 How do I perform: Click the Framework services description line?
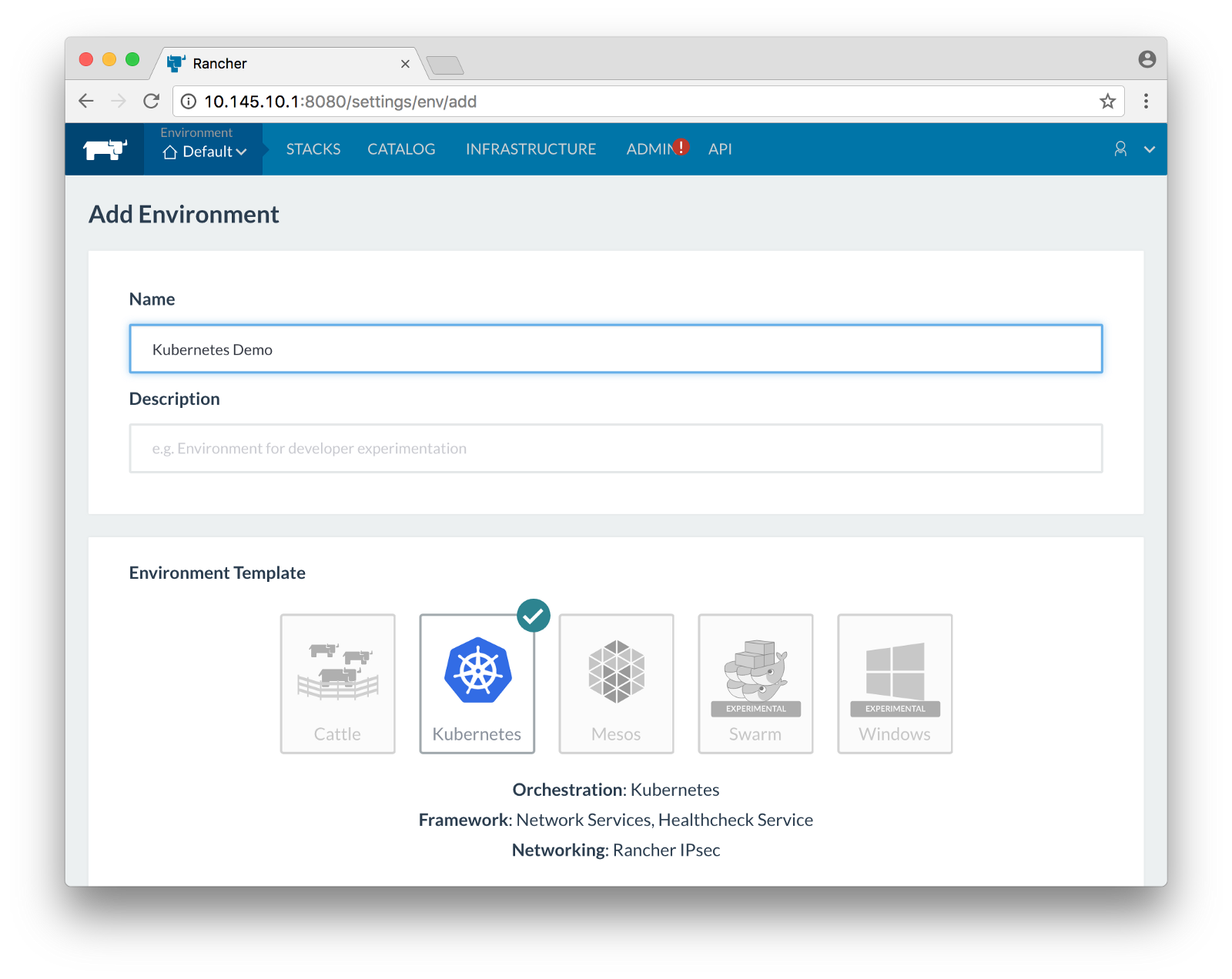point(616,820)
